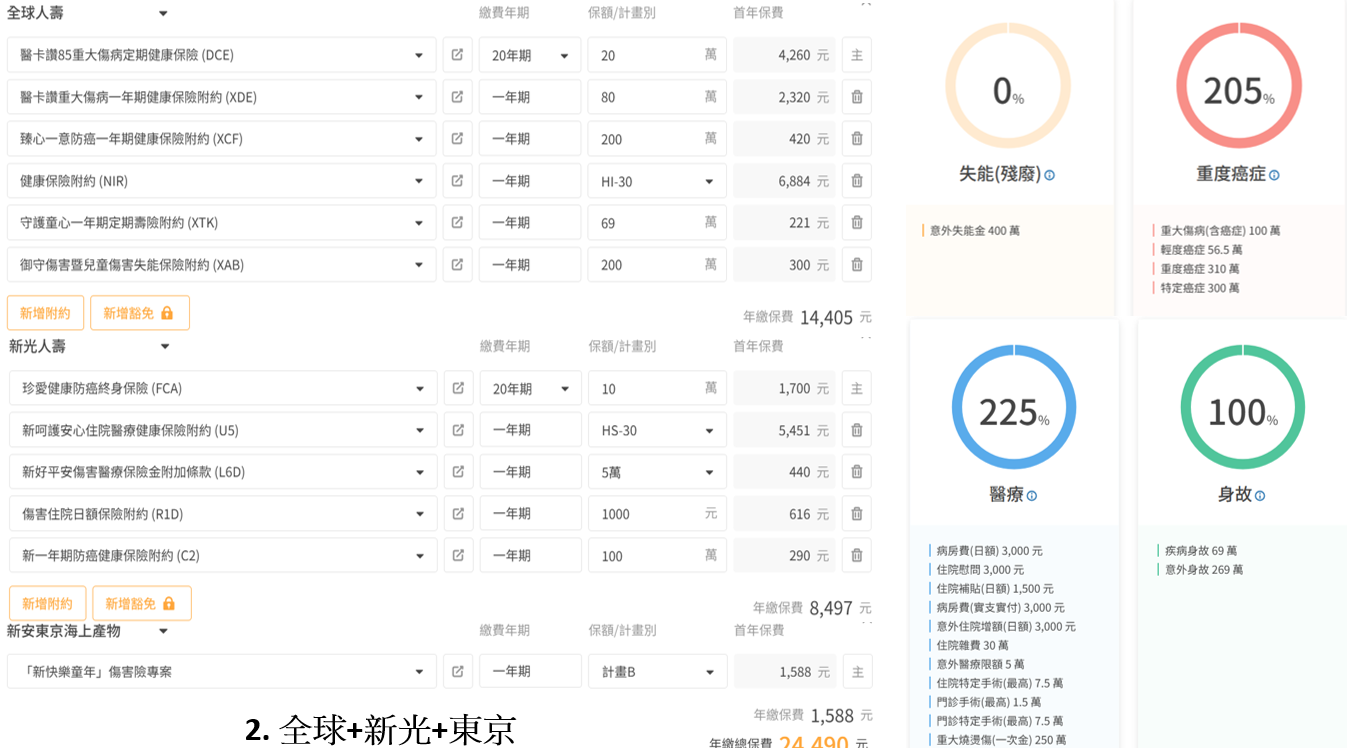This screenshot has height=748, width=1347.
Task: Open external link for 「新快樂童年」傷害險專案
Action: pyautogui.click(x=458, y=672)
